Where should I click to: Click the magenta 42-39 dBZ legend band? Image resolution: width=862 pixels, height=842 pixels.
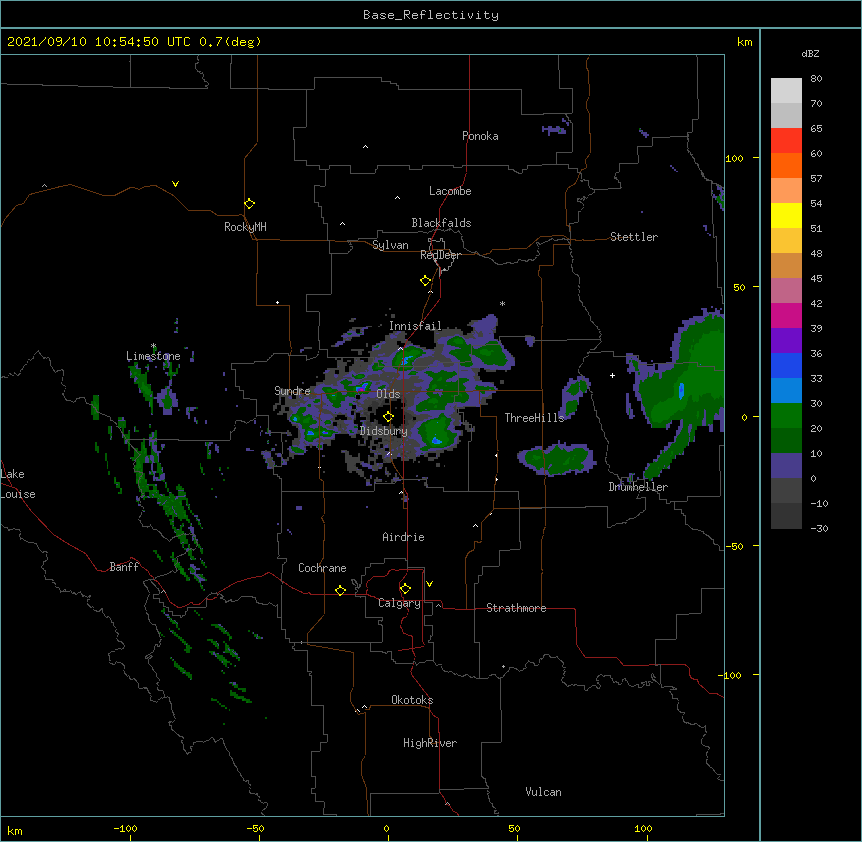(786, 315)
